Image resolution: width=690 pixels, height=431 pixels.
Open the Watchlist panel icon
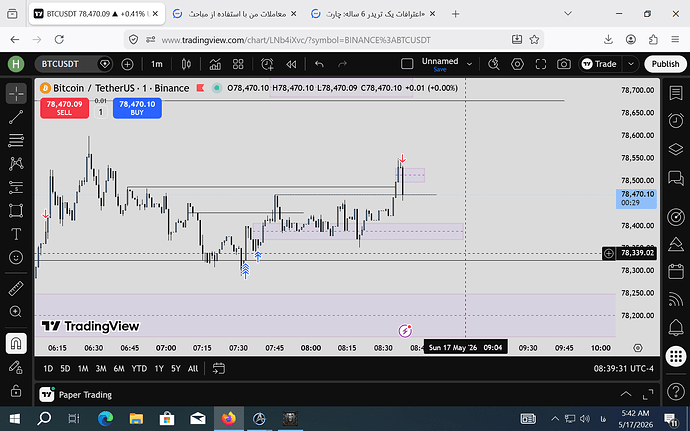[x=675, y=93]
